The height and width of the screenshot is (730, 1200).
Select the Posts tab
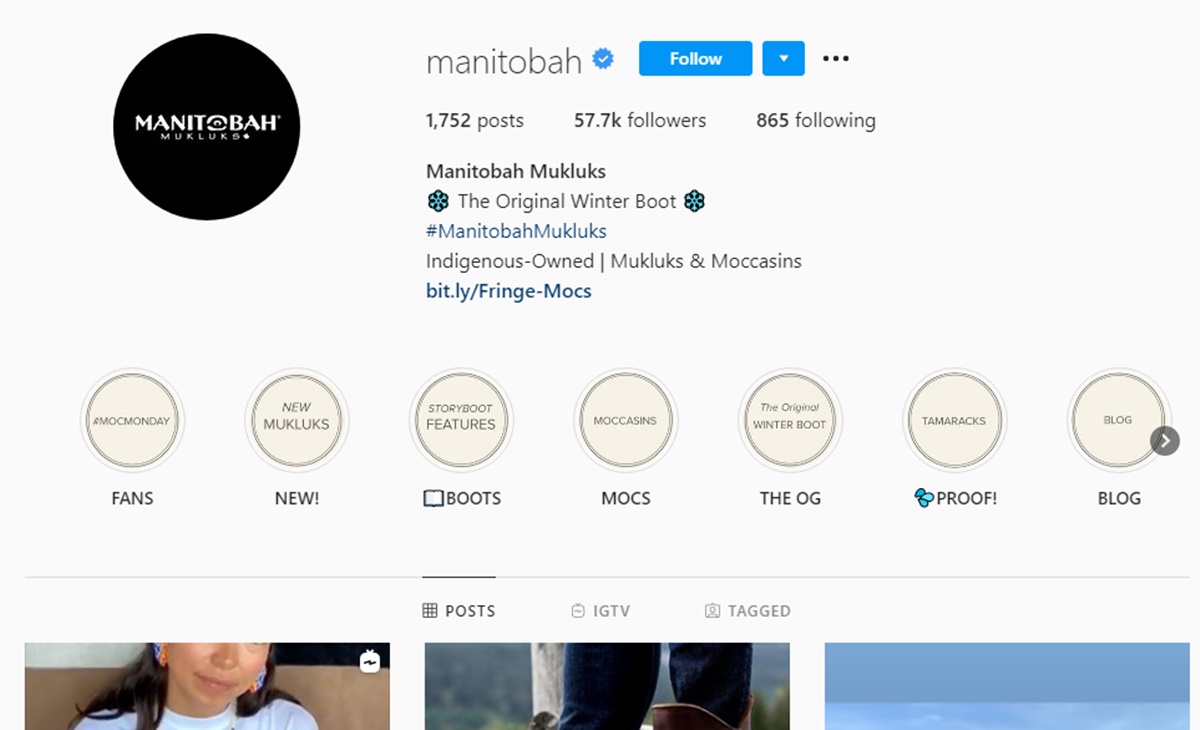[459, 611]
